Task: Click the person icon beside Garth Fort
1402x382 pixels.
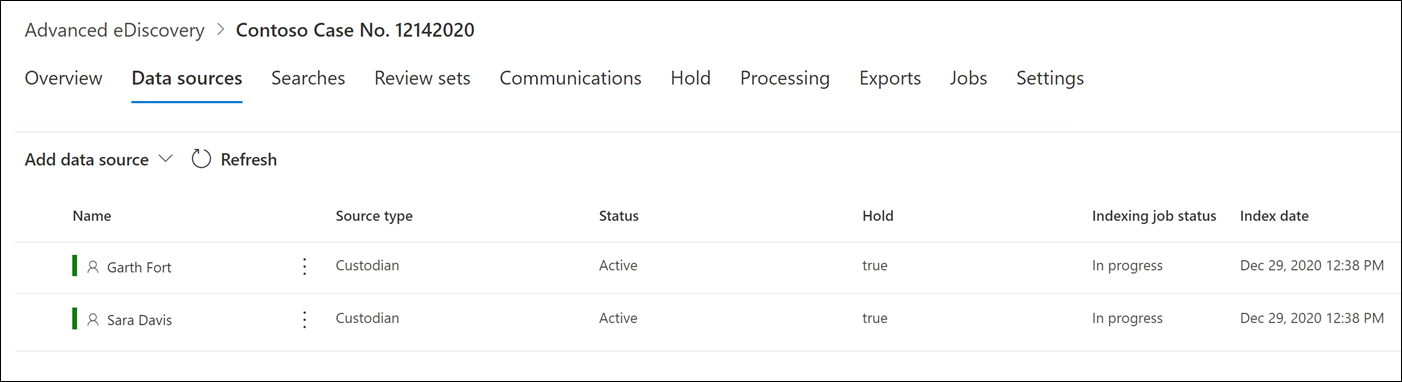Action: (93, 267)
